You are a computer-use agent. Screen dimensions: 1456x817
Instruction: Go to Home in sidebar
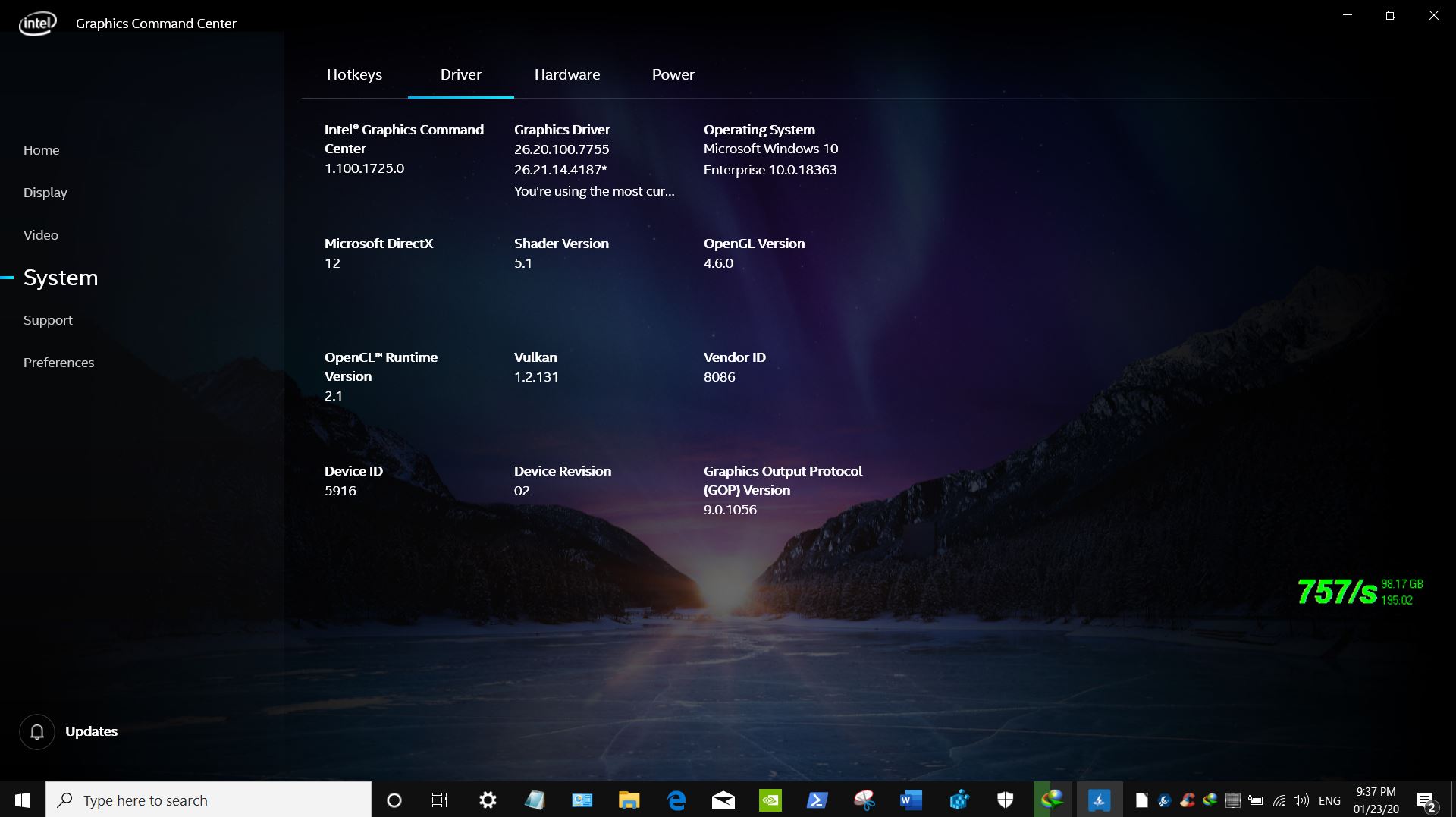coord(41,150)
